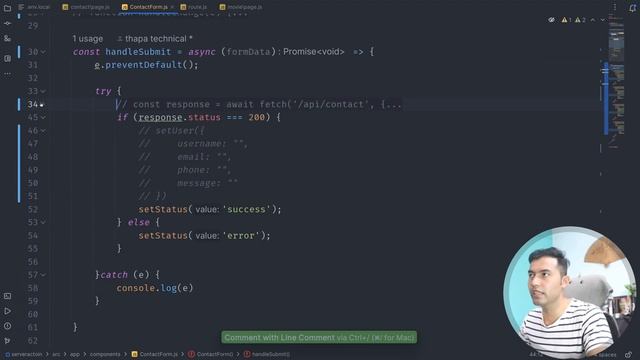
Task: Open the Structure tool window icon in left sidebar
Action: point(7,39)
